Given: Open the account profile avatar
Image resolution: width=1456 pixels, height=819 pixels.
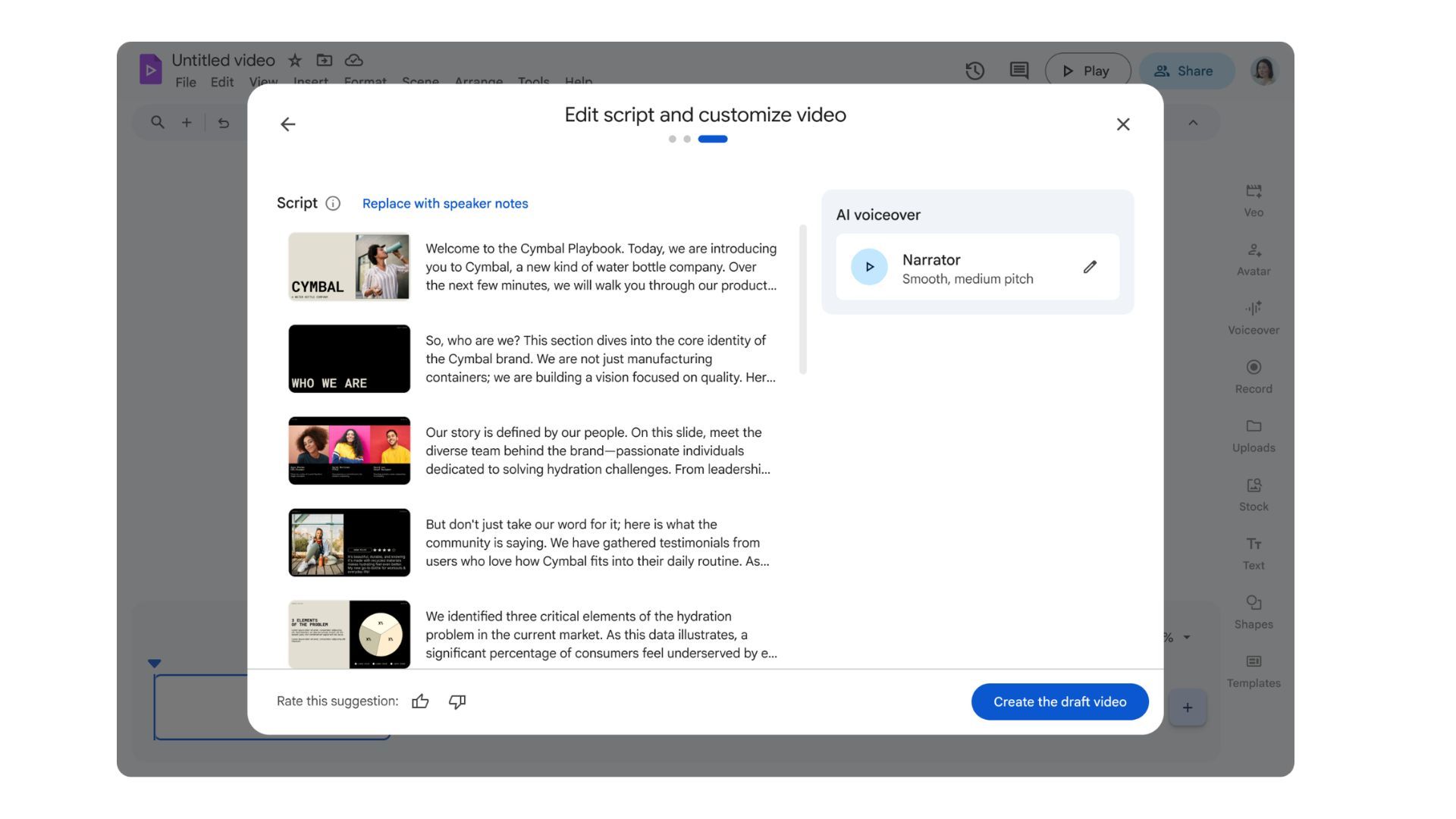Looking at the screenshot, I should coord(1264,71).
